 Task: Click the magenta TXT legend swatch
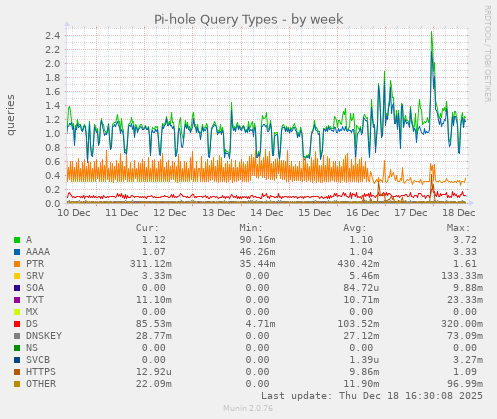click(17, 300)
